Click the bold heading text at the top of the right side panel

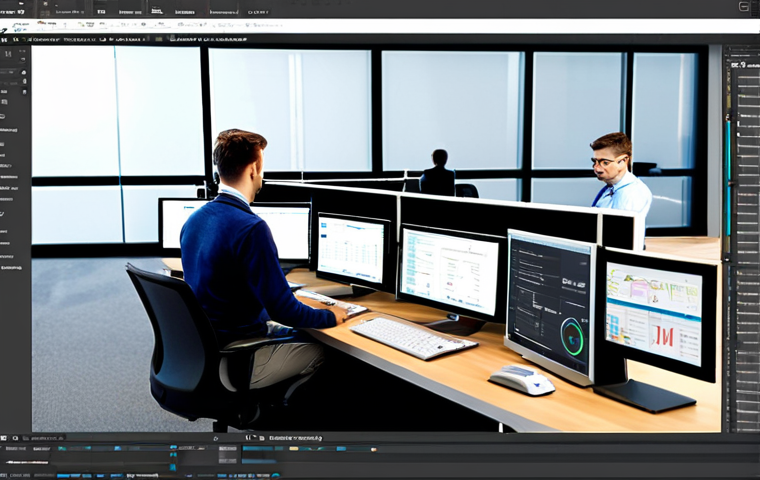coord(745,64)
